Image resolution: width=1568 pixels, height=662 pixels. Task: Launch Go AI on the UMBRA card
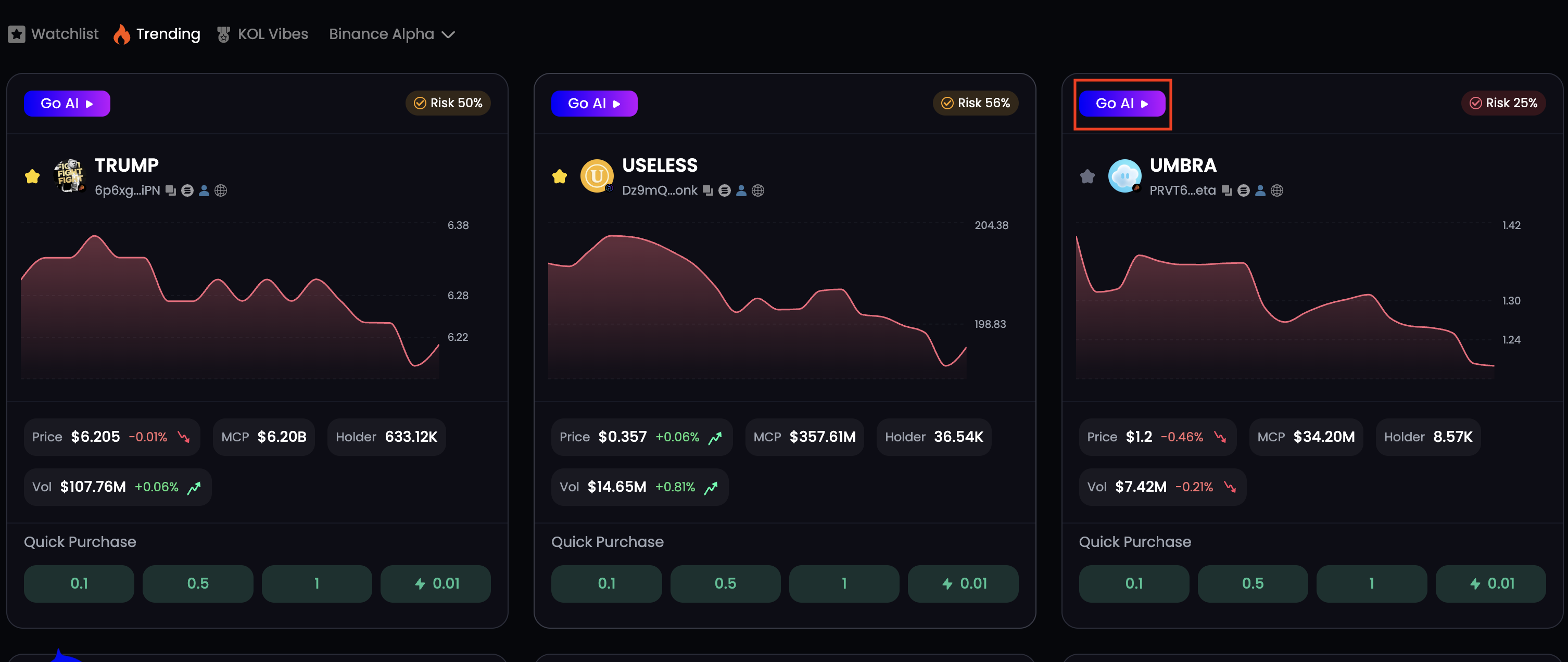[1122, 104]
